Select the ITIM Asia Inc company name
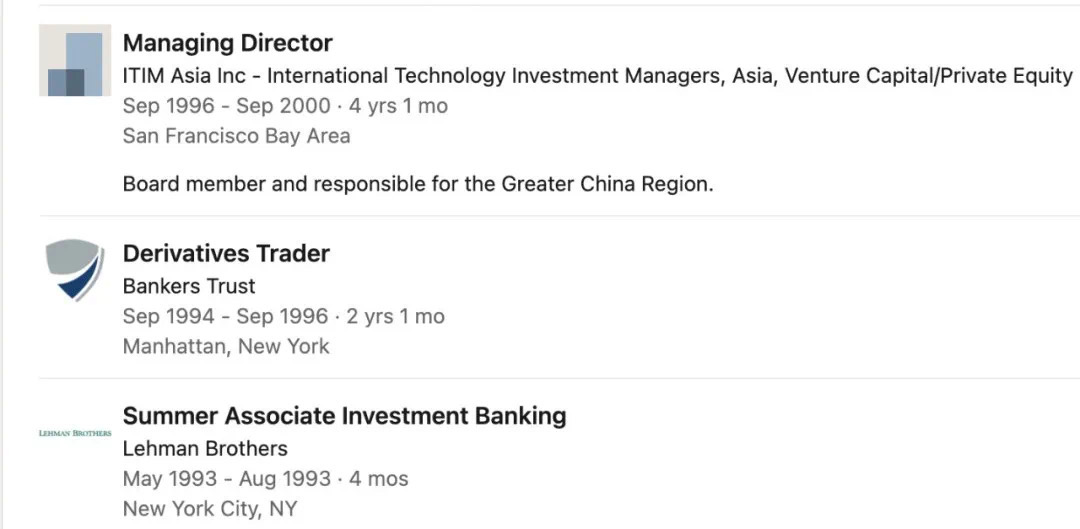1080x529 pixels. pos(184,76)
